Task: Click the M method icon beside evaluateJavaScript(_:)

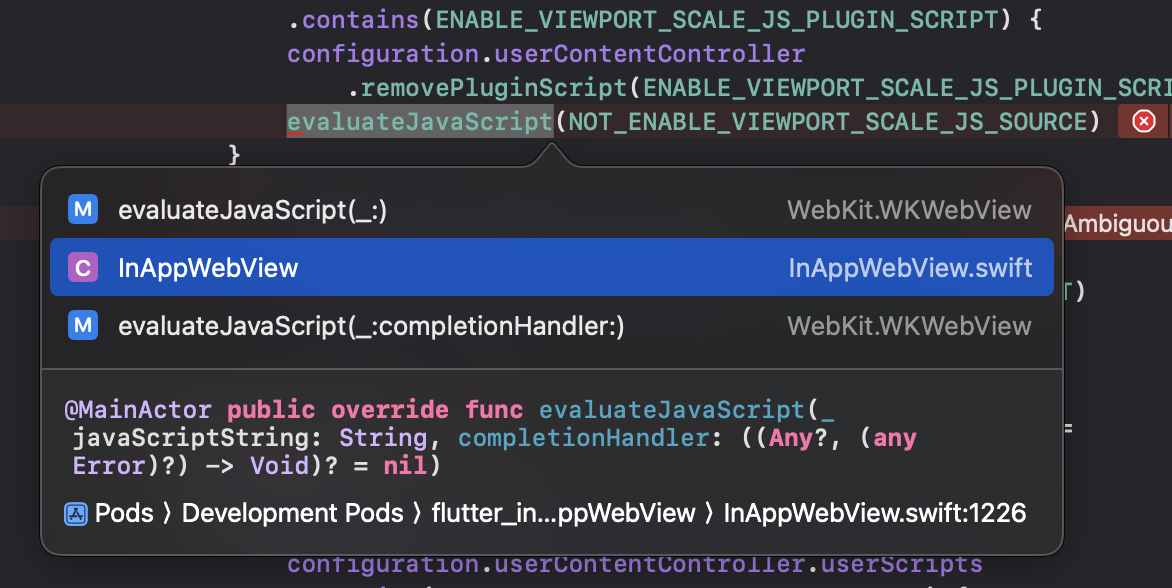Action: (x=83, y=210)
